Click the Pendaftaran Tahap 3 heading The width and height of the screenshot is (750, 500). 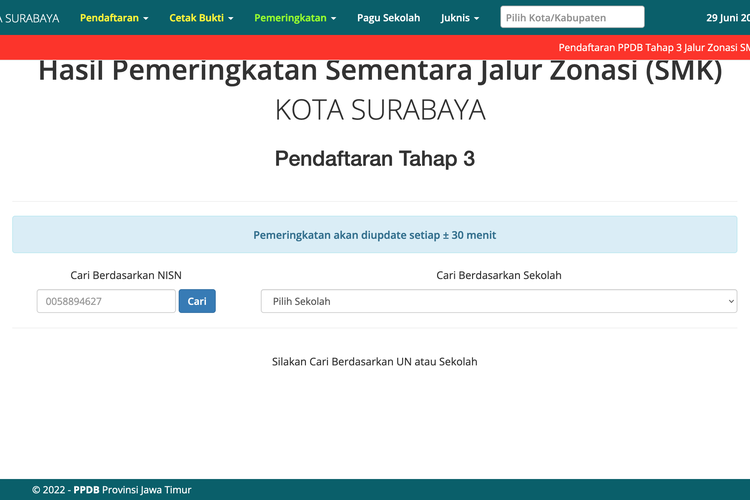374,158
